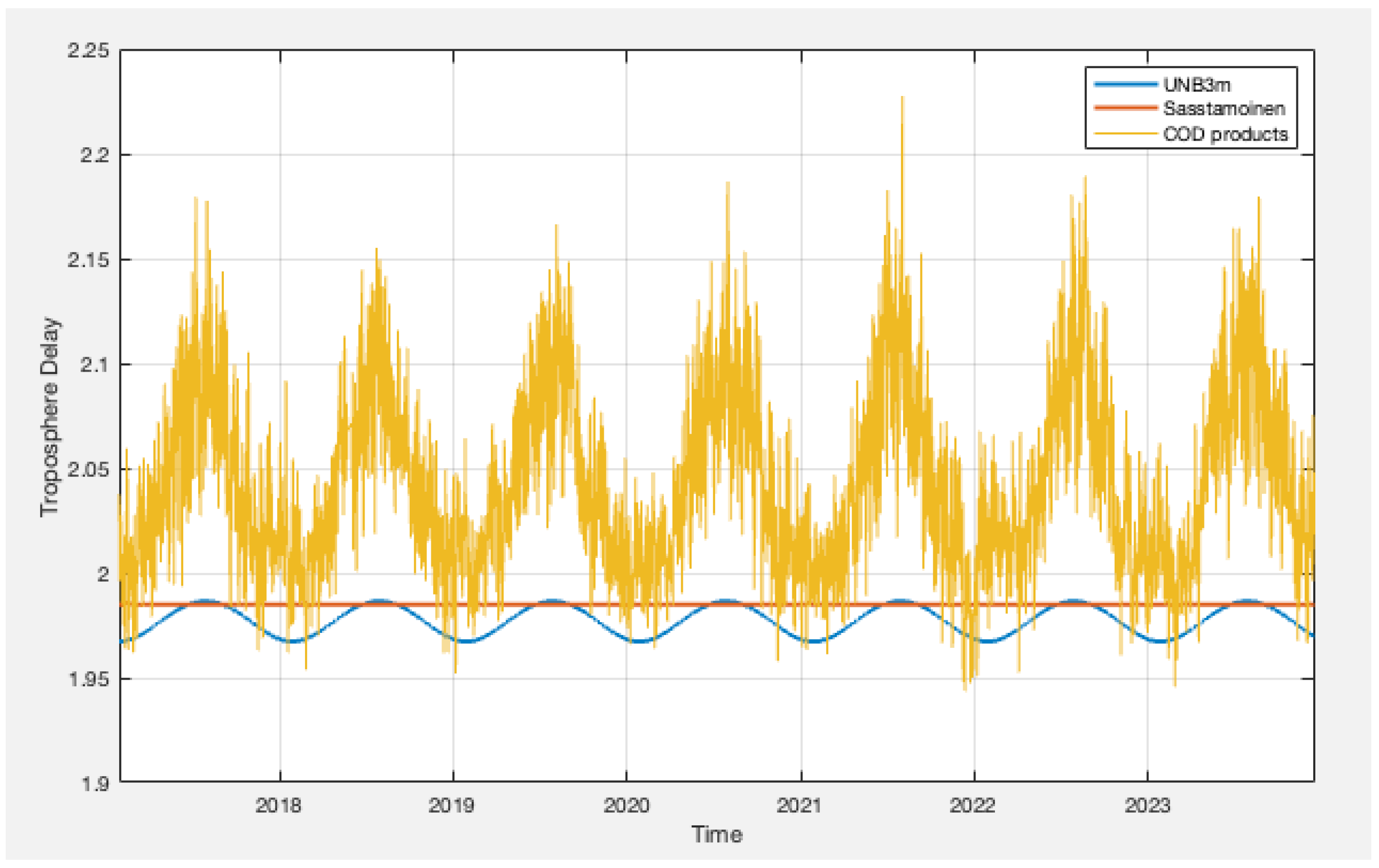Click the 2021 x-axis tick label

(x=799, y=805)
